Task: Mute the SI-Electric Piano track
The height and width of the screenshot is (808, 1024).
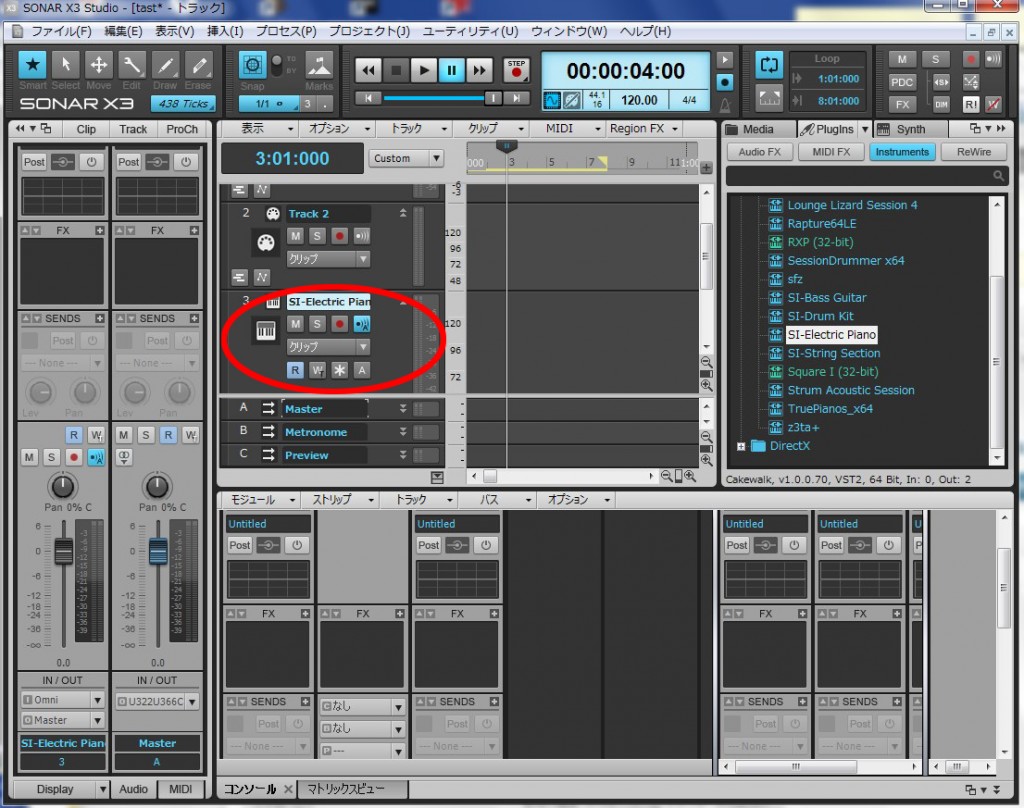Action: 295,324
